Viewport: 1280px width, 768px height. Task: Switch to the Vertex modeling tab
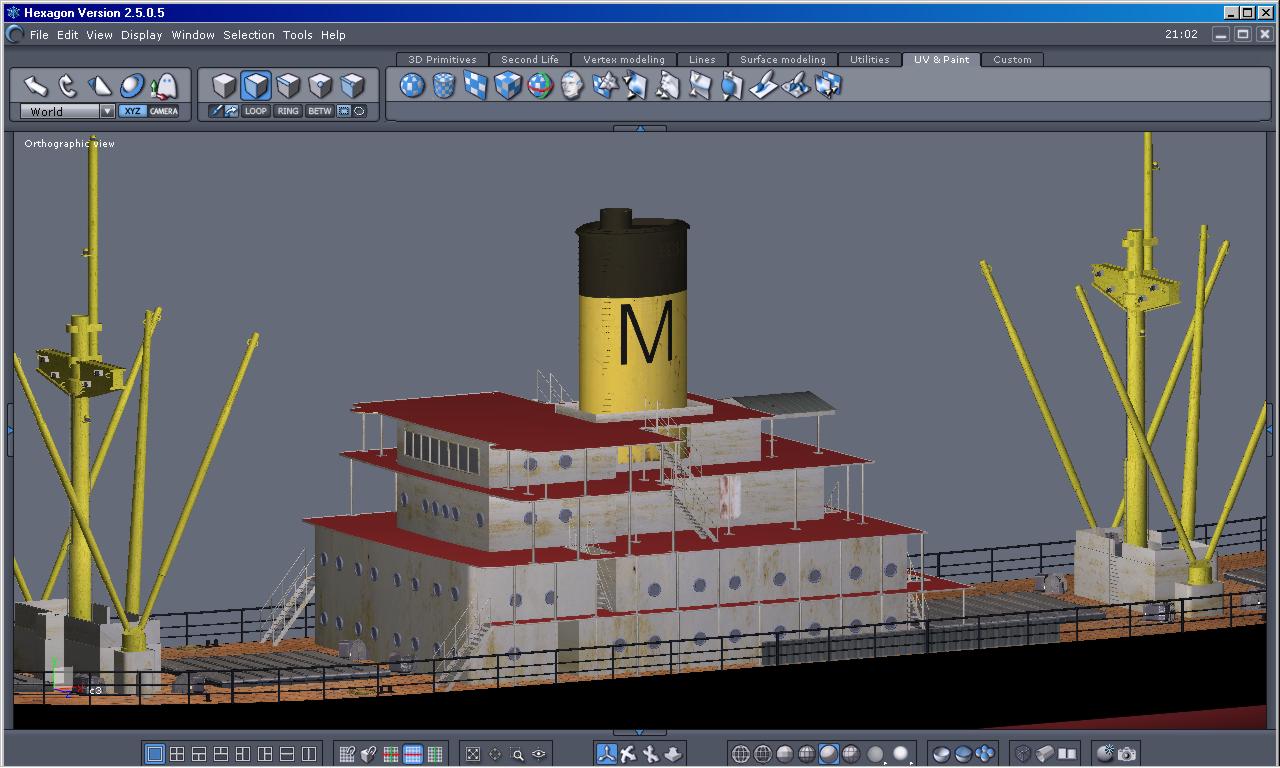(624, 60)
